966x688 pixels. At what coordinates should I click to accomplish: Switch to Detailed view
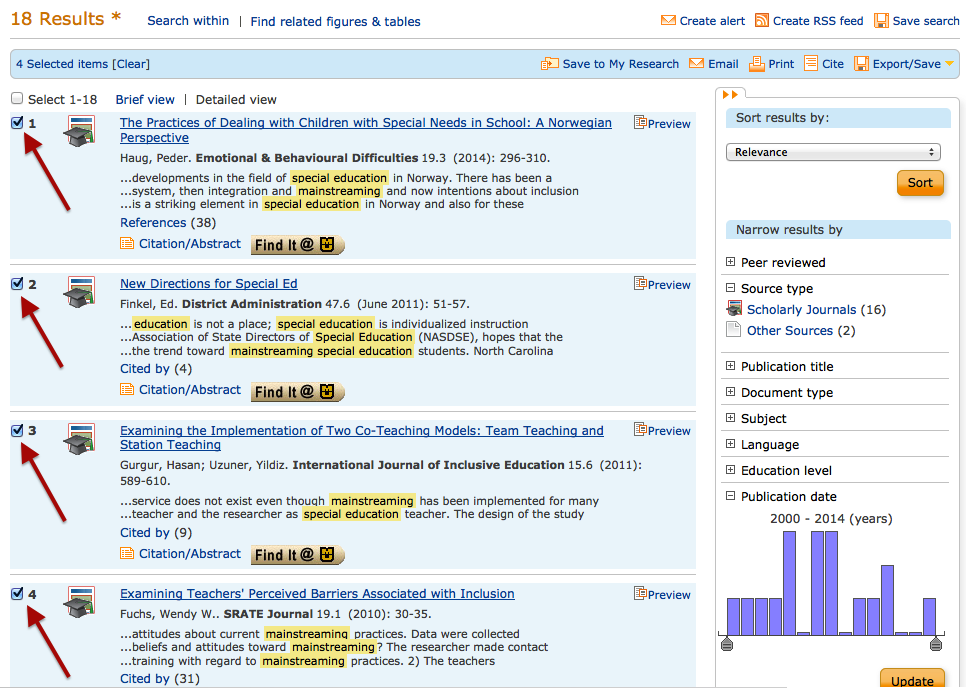(236, 99)
